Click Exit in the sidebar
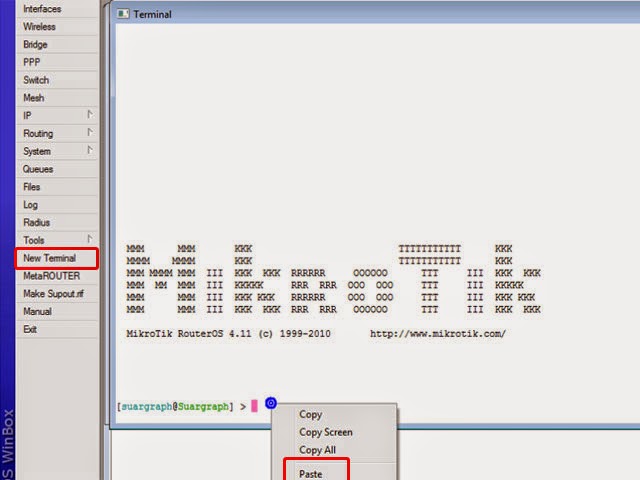 [57, 329]
